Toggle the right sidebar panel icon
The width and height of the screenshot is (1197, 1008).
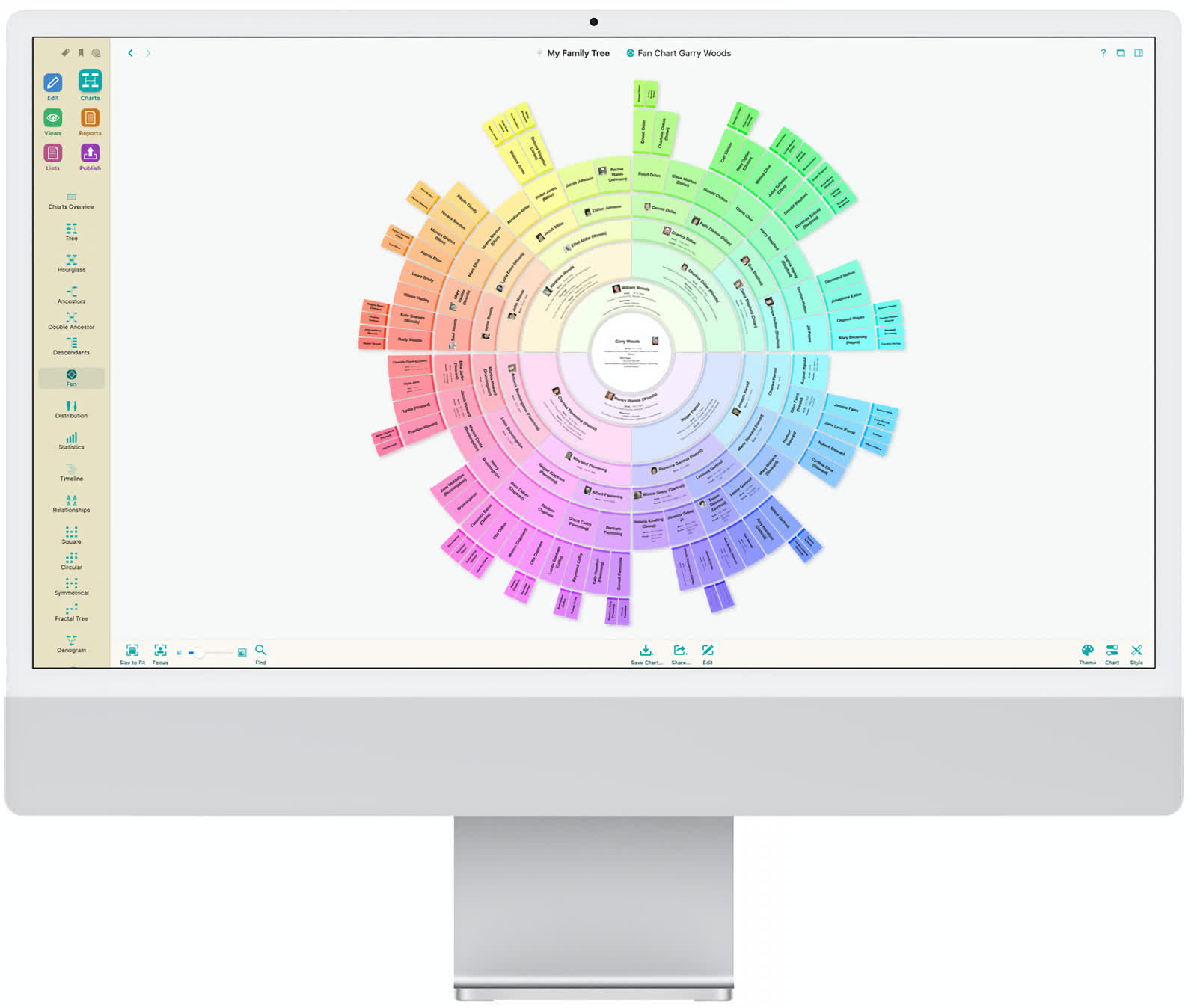pos(1139,53)
